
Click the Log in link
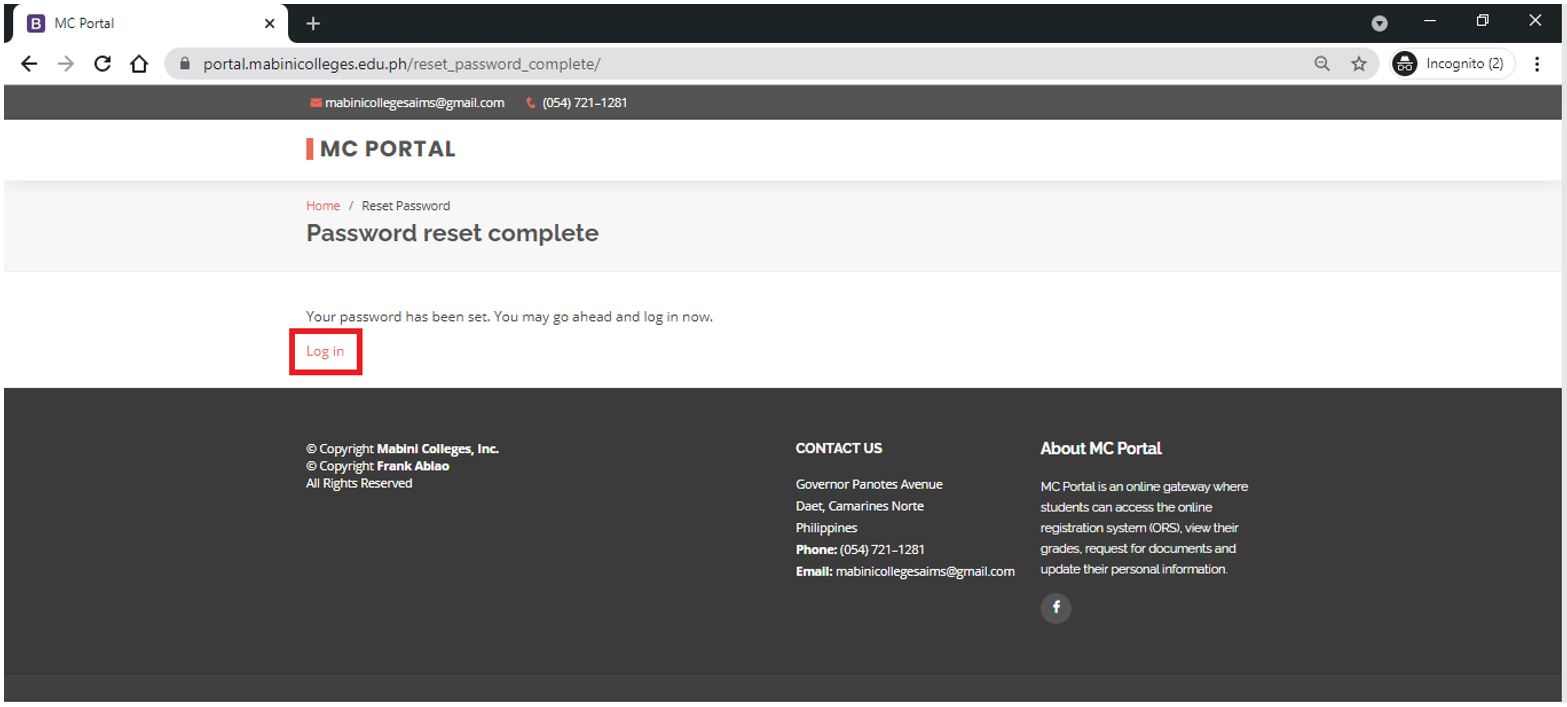pyautogui.click(x=325, y=351)
